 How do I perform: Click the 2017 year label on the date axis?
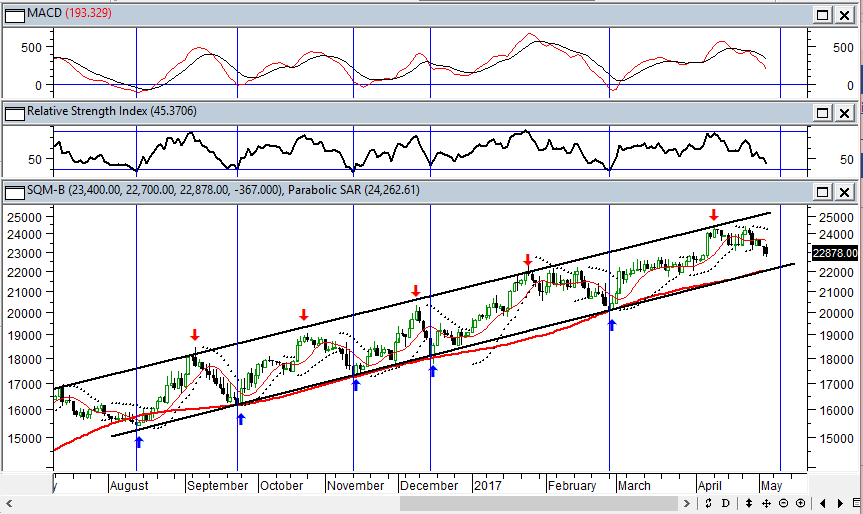tap(488, 486)
